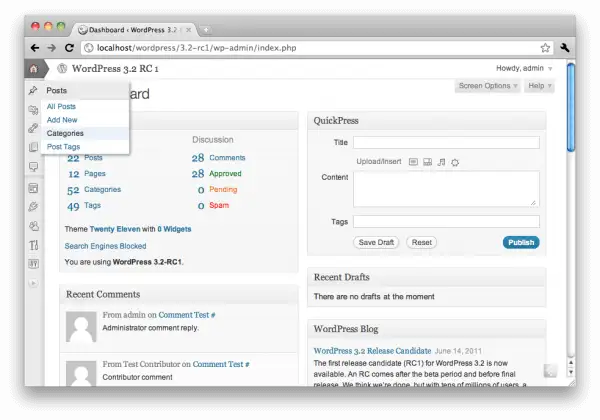Open the Comments speech bubble icon
Image resolution: width=600 pixels, height=420 pixels.
pyautogui.click(x=33, y=167)
